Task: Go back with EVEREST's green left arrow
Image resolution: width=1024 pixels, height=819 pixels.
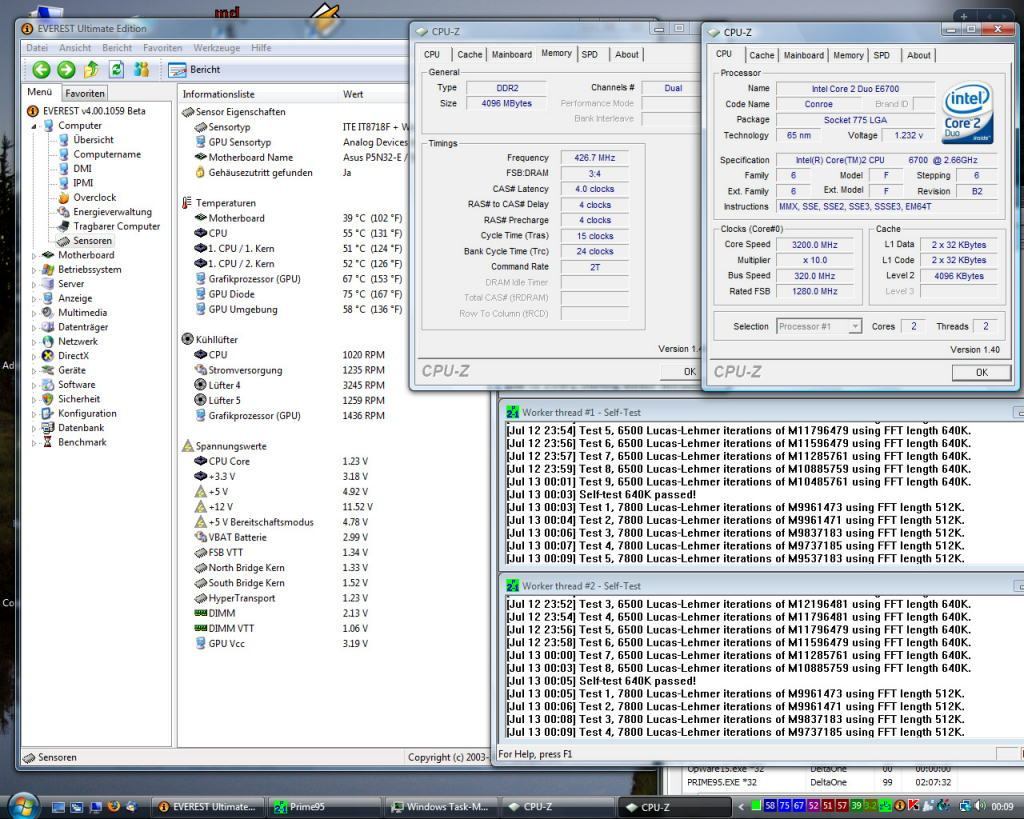Action: (41, 69)
